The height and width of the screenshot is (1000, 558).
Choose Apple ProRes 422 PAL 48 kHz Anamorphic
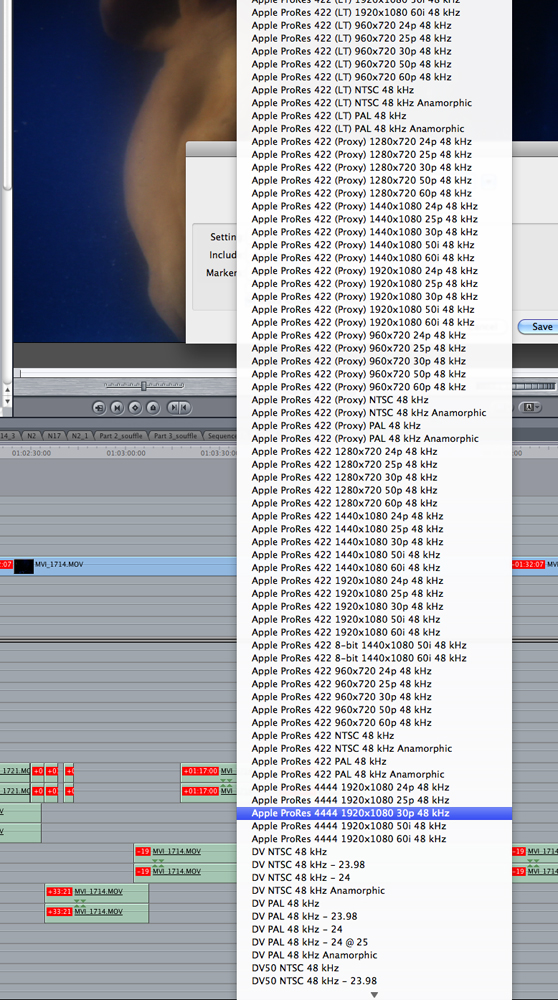(374, 774)
